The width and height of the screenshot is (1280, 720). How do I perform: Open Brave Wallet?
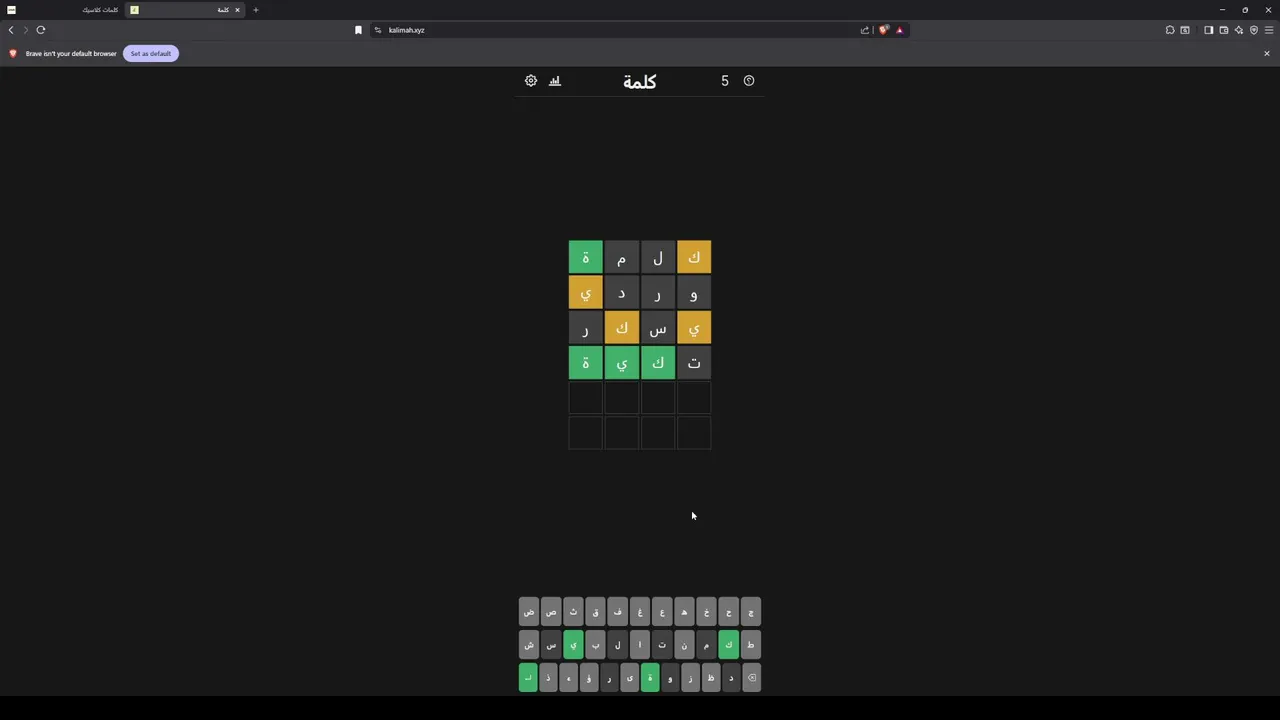(1223, 30)
